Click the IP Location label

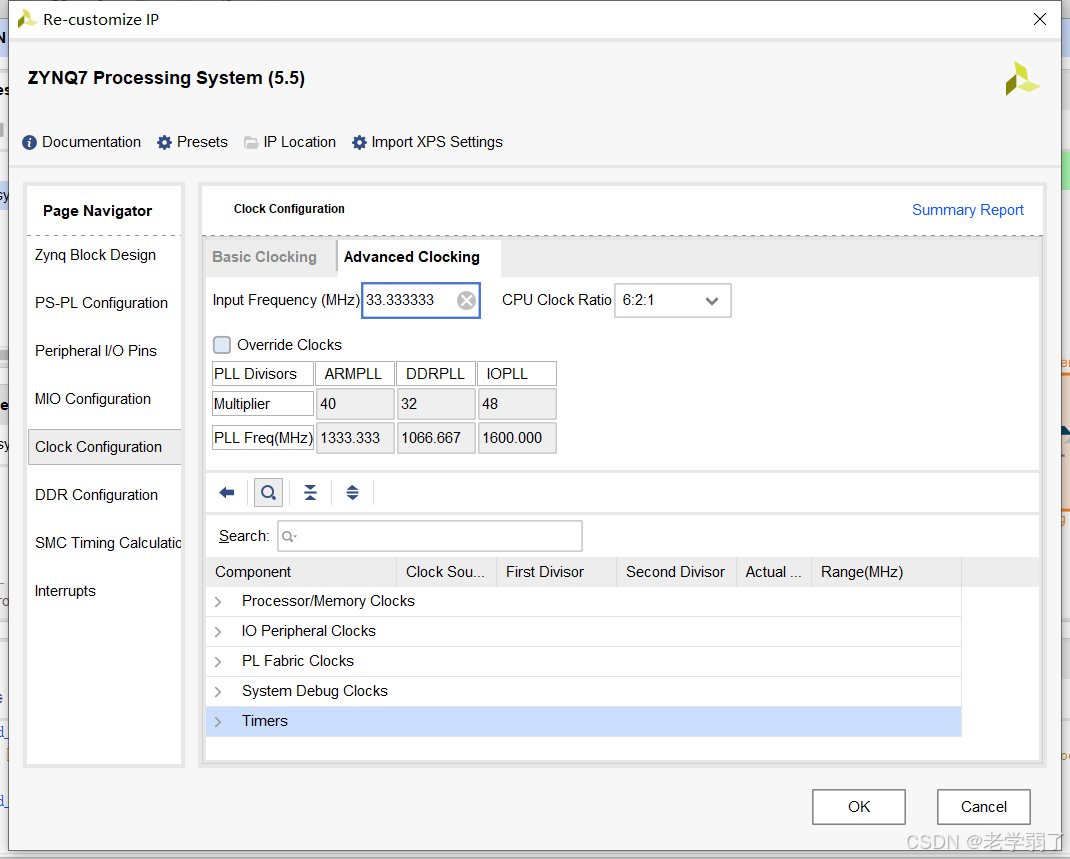click(300, 142)
